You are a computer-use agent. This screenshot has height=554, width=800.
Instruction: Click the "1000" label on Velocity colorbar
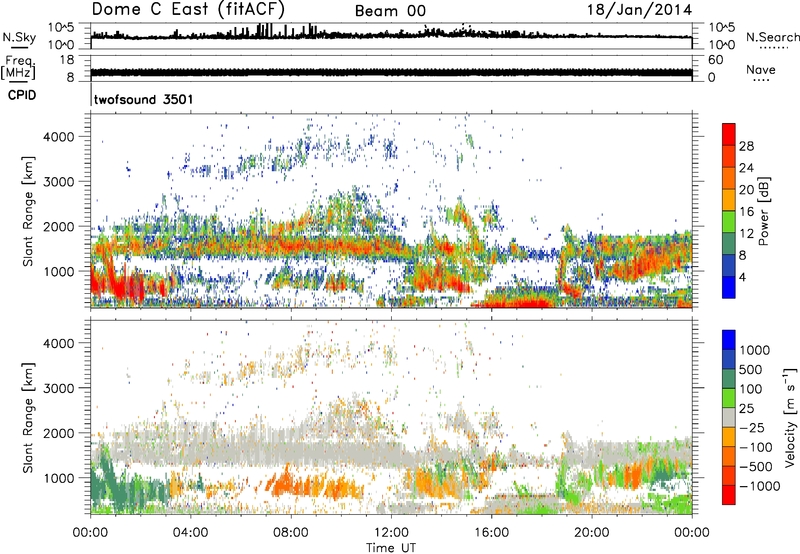point(754,350)
